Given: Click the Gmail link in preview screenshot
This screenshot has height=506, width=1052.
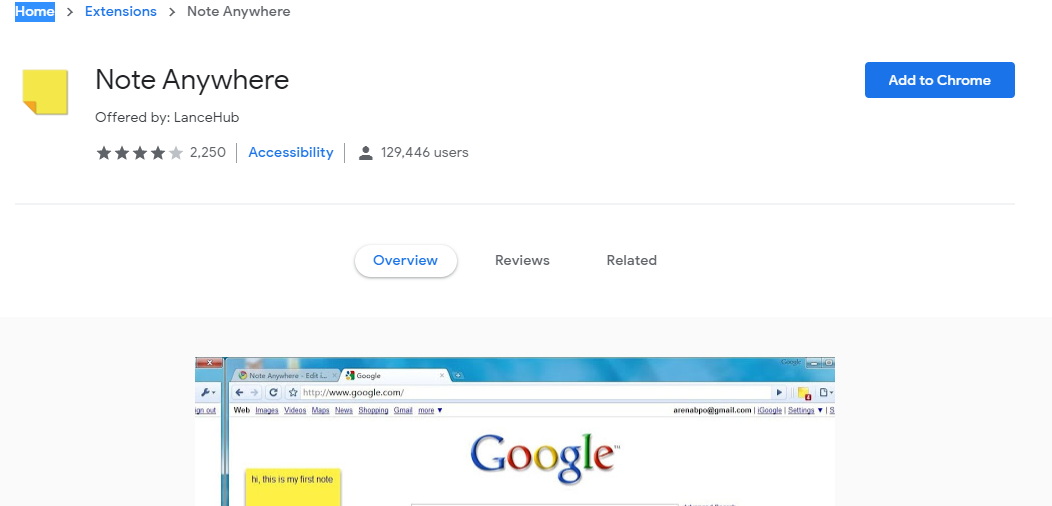Looking at the screenshot, I should coord(403,410).
